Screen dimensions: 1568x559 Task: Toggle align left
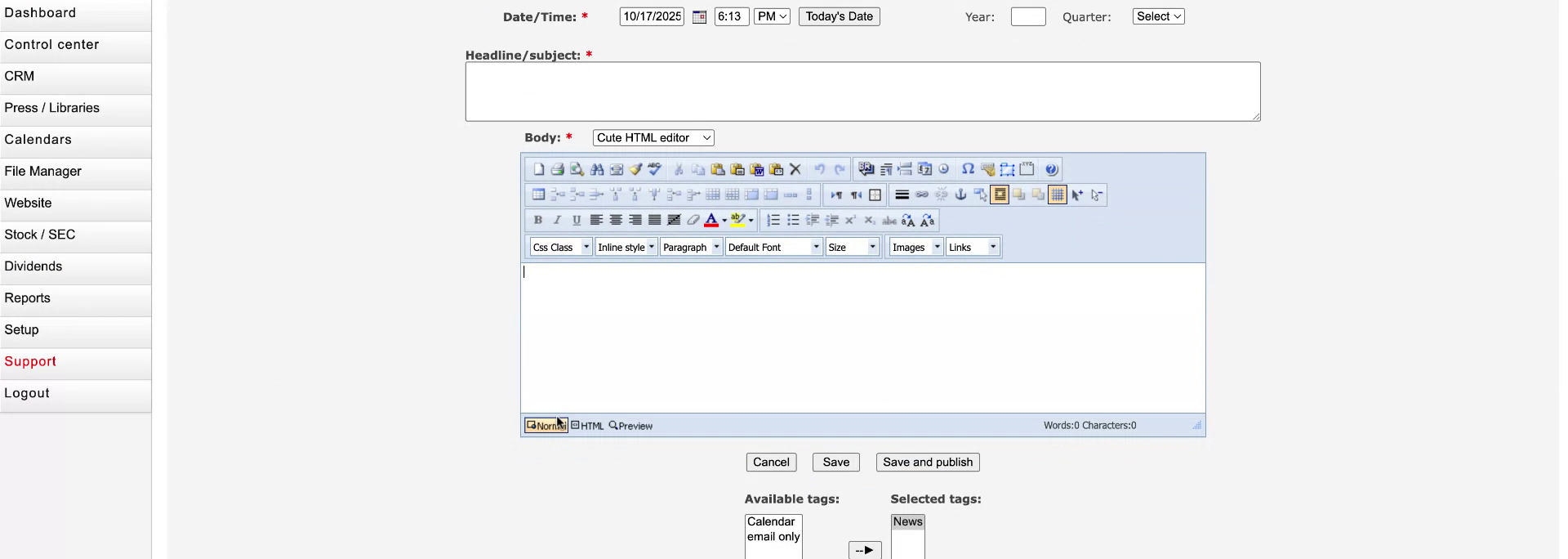(596, 220)
